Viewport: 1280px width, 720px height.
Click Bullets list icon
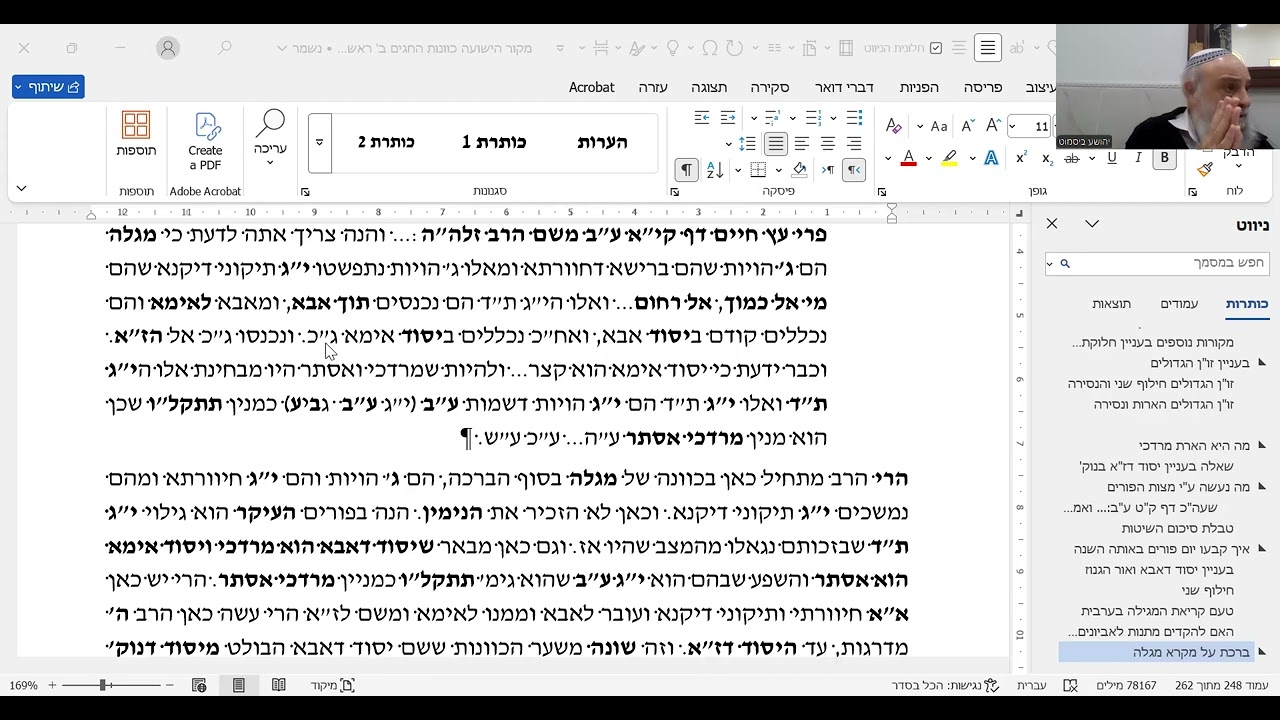coord(853,118)
